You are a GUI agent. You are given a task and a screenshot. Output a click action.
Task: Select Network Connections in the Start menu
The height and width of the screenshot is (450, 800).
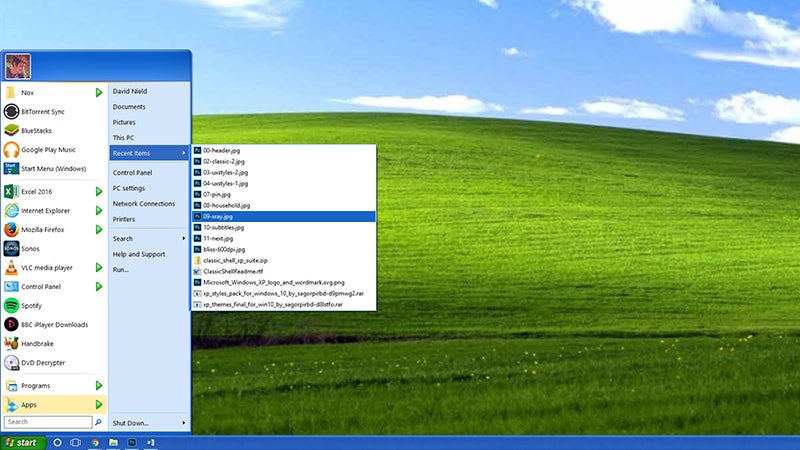(x=143, y=203)
